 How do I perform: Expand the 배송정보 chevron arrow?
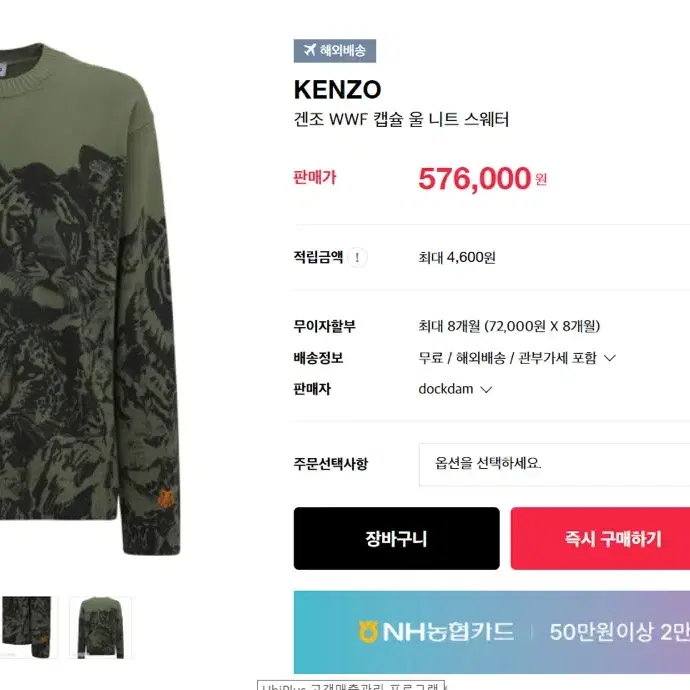tap(609, 358)
